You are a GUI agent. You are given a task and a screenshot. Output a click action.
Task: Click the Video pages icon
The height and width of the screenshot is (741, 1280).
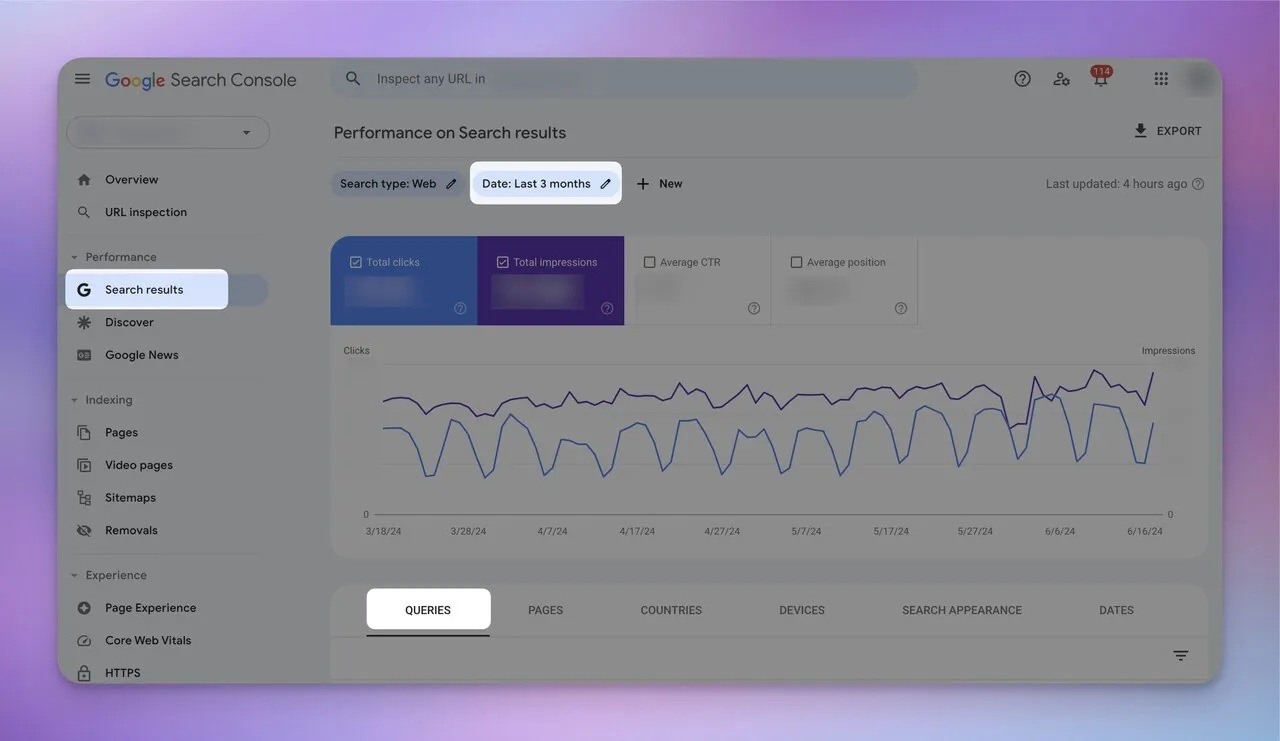tap(84, 465)
